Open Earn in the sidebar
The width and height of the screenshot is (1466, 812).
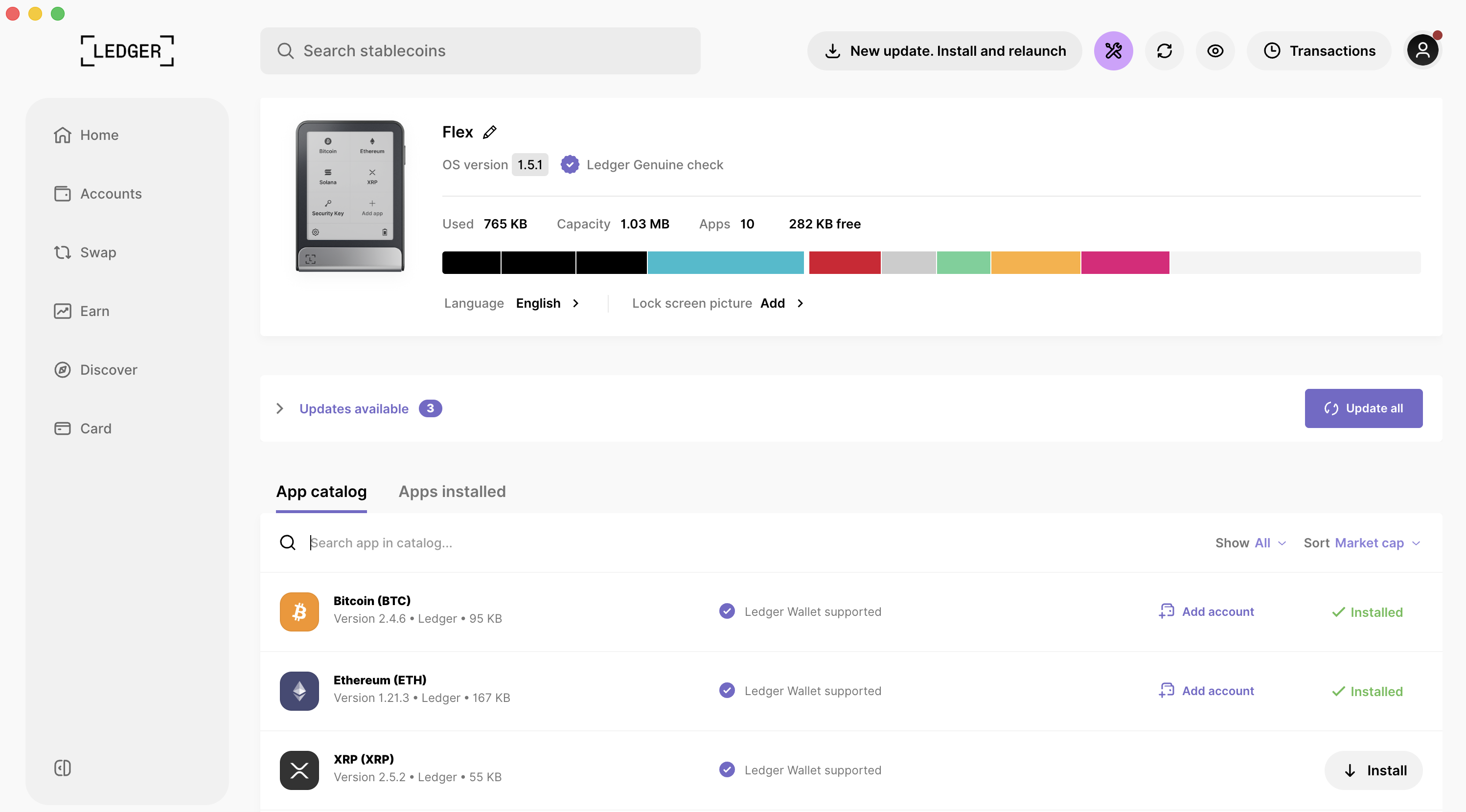(81, 311)
